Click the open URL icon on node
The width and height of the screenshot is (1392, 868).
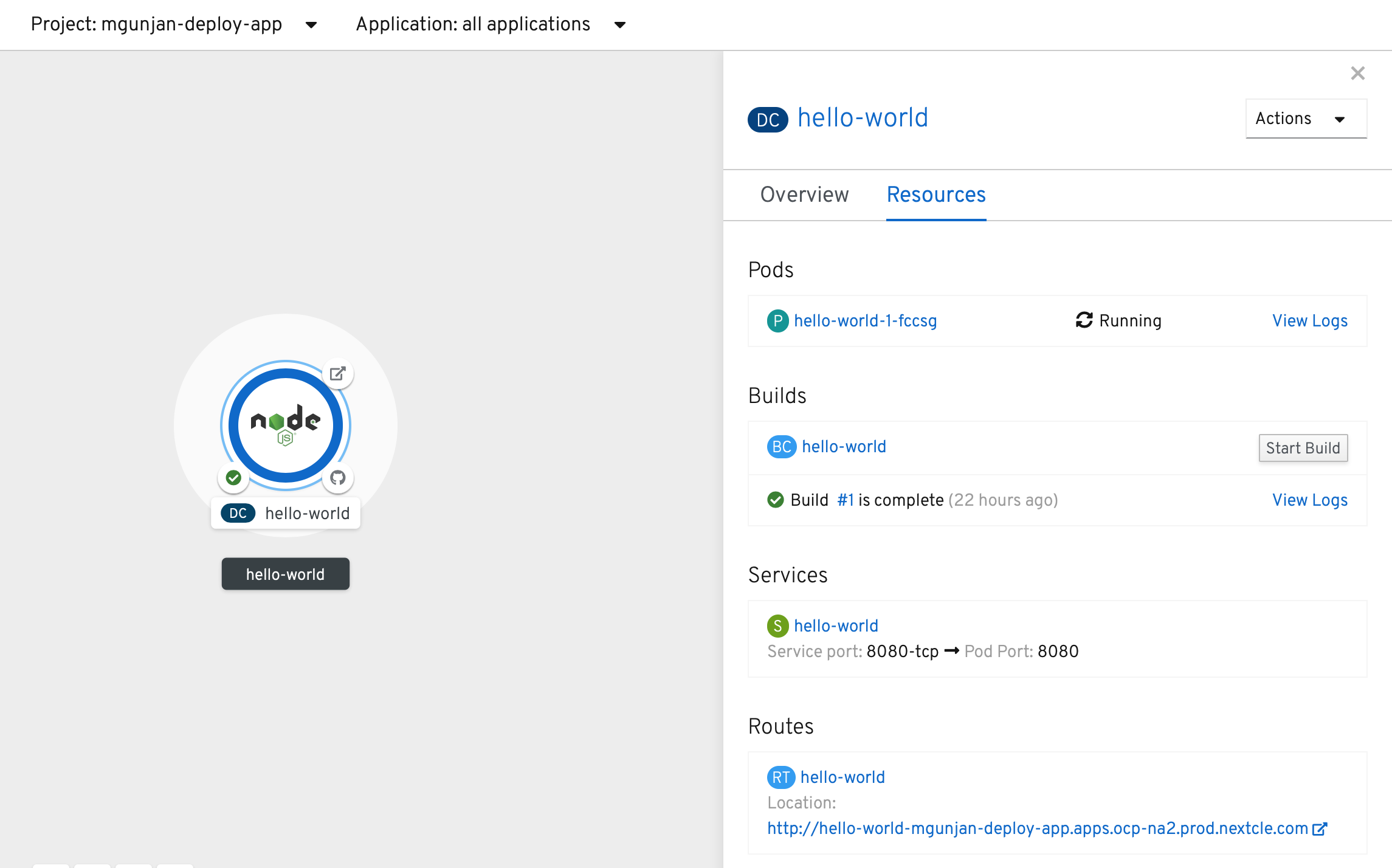click(337, 373)
